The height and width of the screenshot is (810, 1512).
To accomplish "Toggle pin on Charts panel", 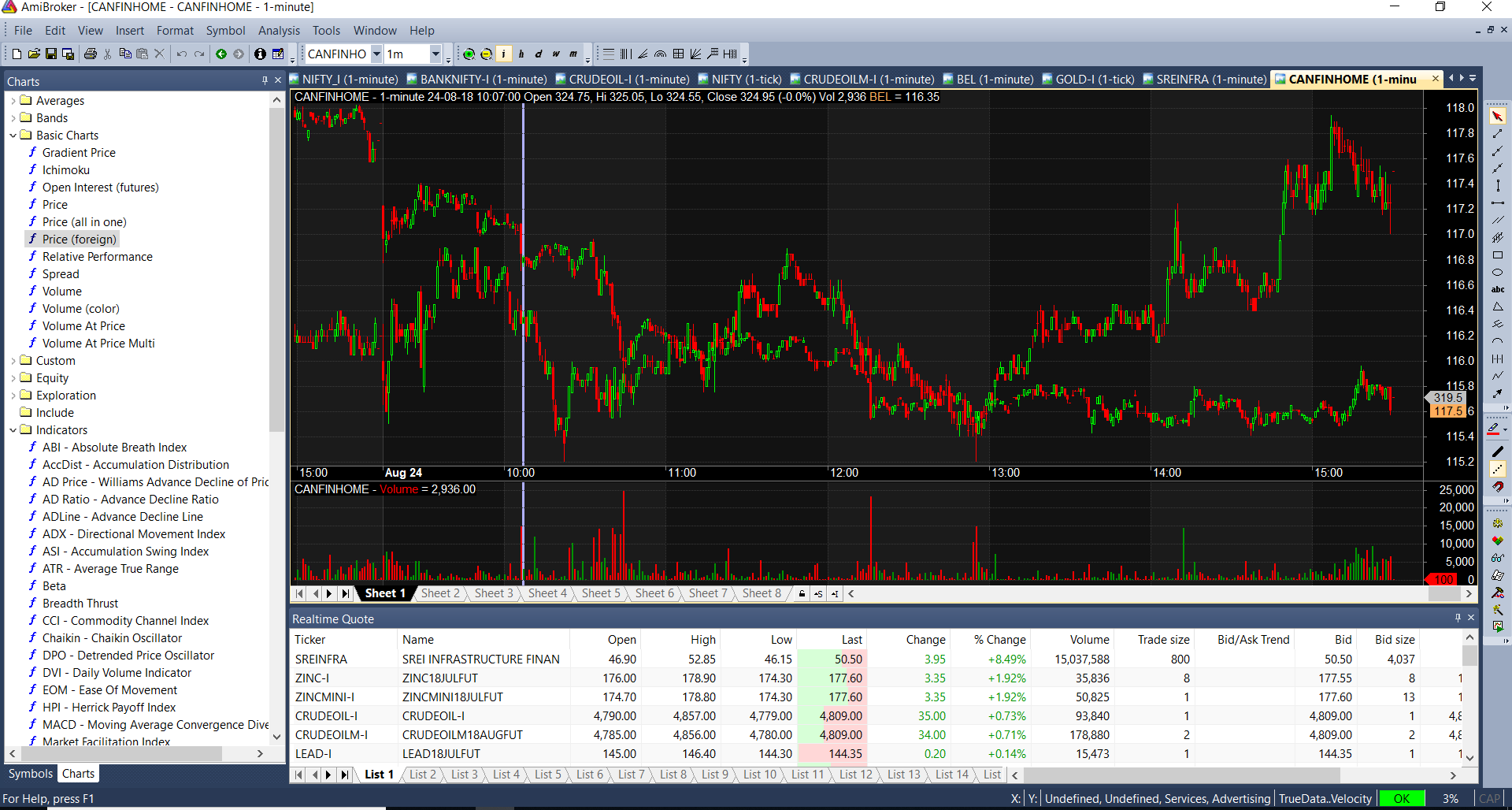I will [265, 80].
